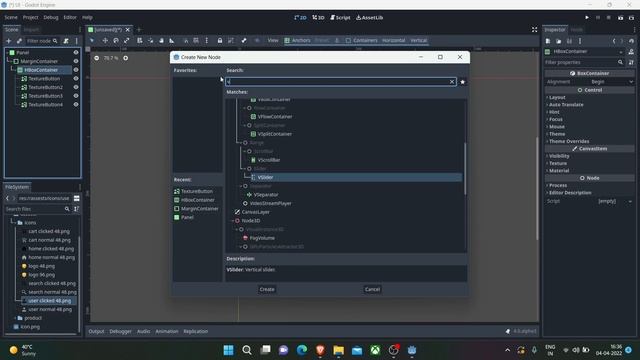This screenshot has height=360, width=640.
Task: Click the inspector history back arrow
Action: tap(614, 41)
